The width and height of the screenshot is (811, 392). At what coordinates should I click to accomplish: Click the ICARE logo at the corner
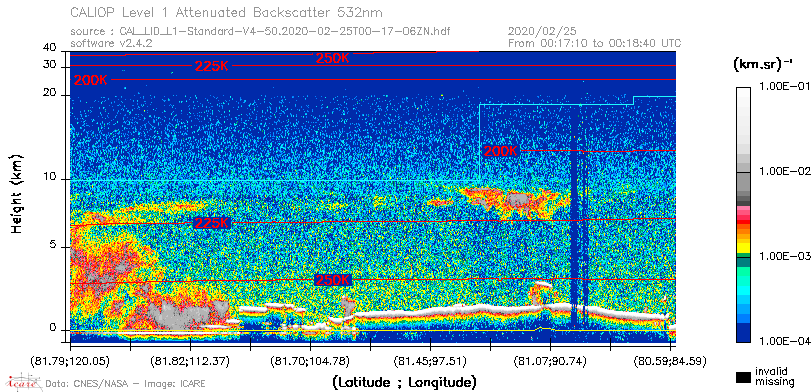click(22, 382)
